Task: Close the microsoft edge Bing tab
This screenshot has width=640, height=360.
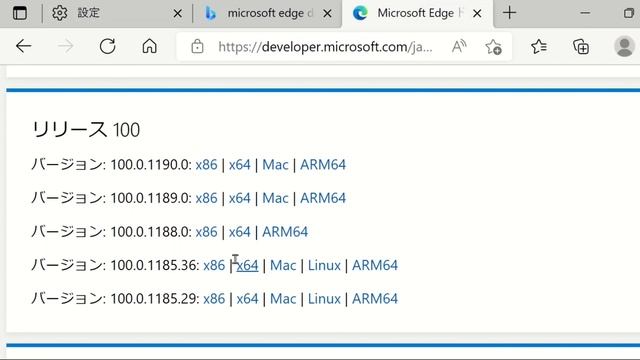Action: (x=327, y=13)
